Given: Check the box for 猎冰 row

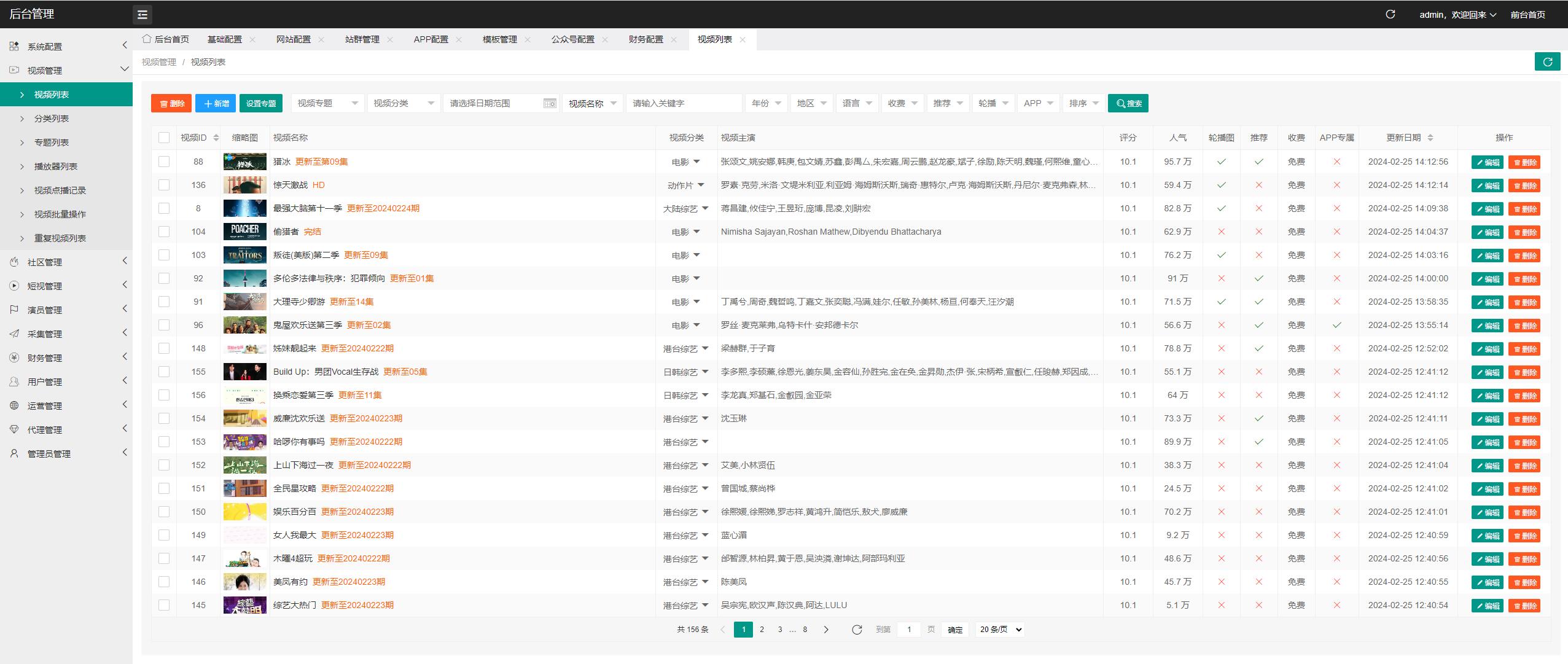Looking at the screenshot, I should (x=164, y=162).
